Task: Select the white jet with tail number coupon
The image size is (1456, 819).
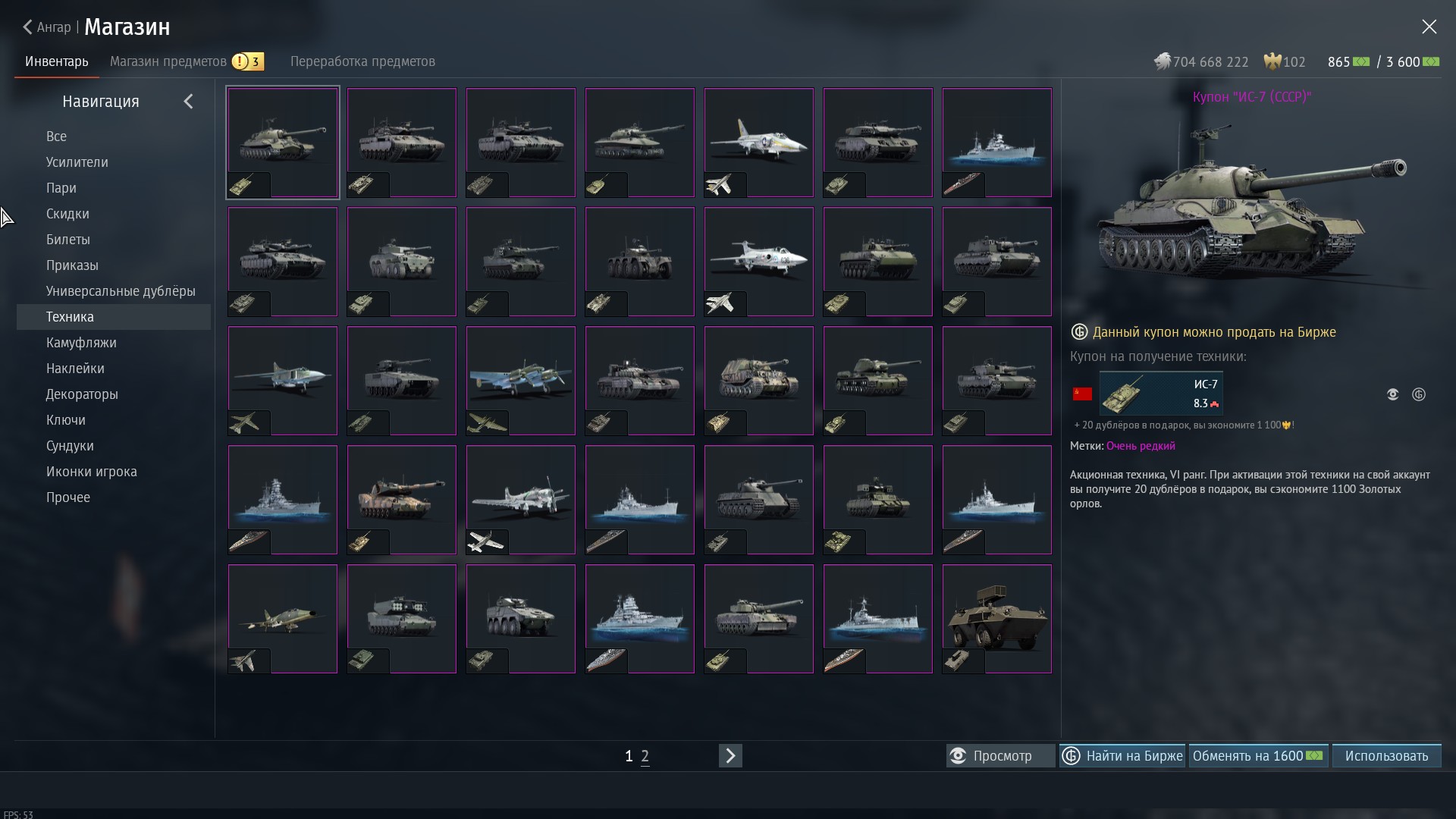Action: (759, 262)
